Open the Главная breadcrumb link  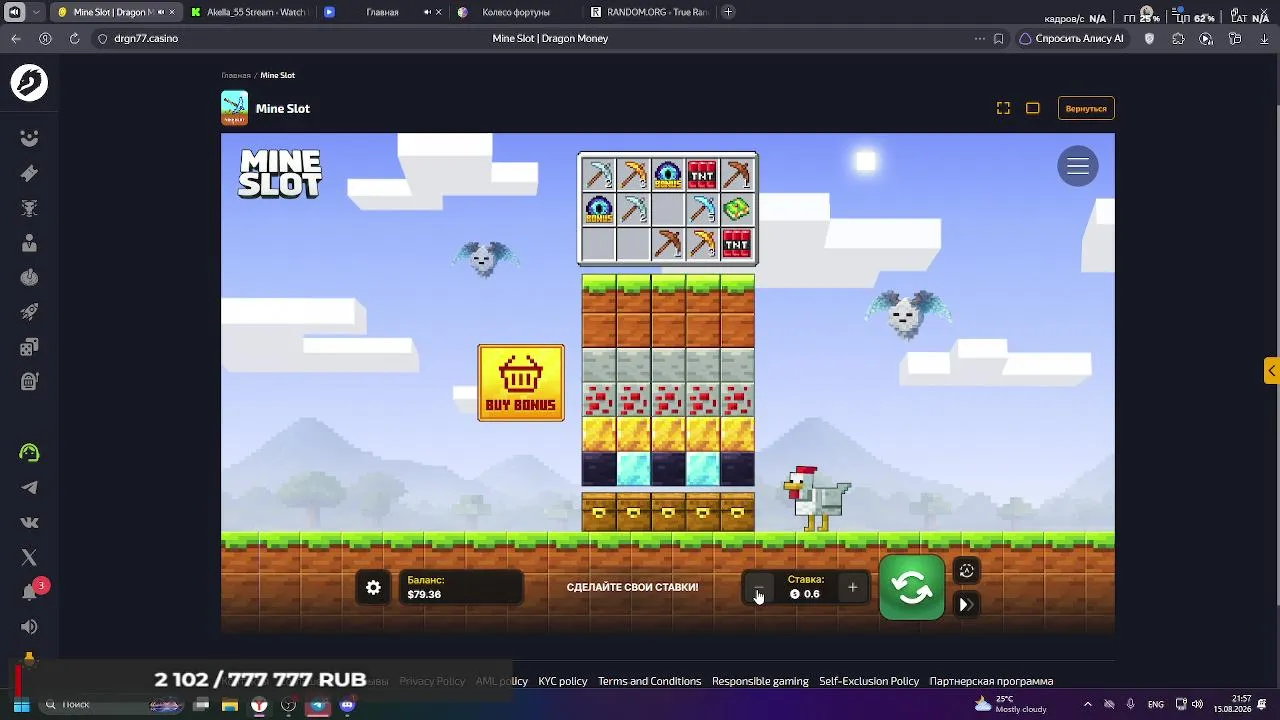point(236,75)
